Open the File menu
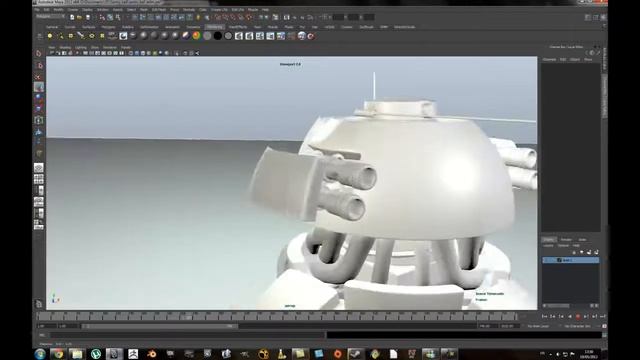The width and height of the screenshot is (640, 360). (37, 9)
